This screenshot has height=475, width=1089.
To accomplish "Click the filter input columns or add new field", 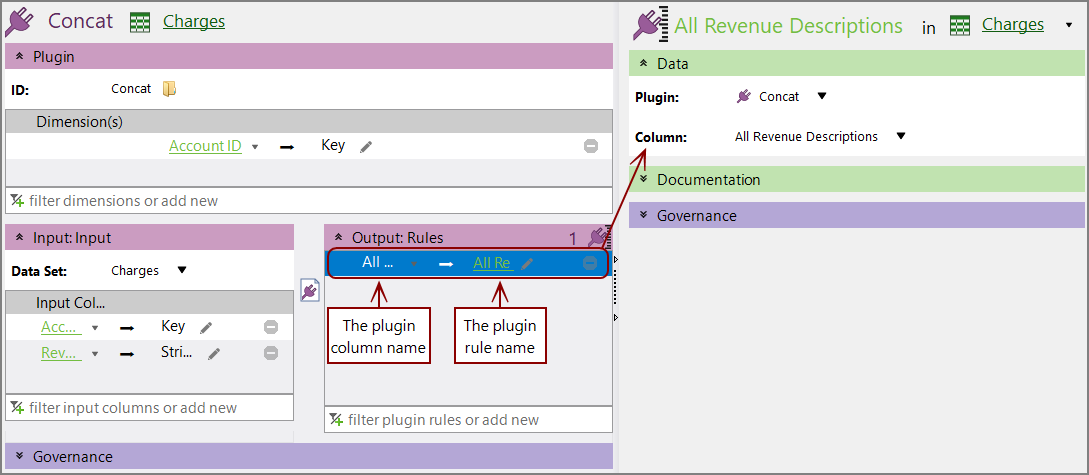I will (149, 408).
